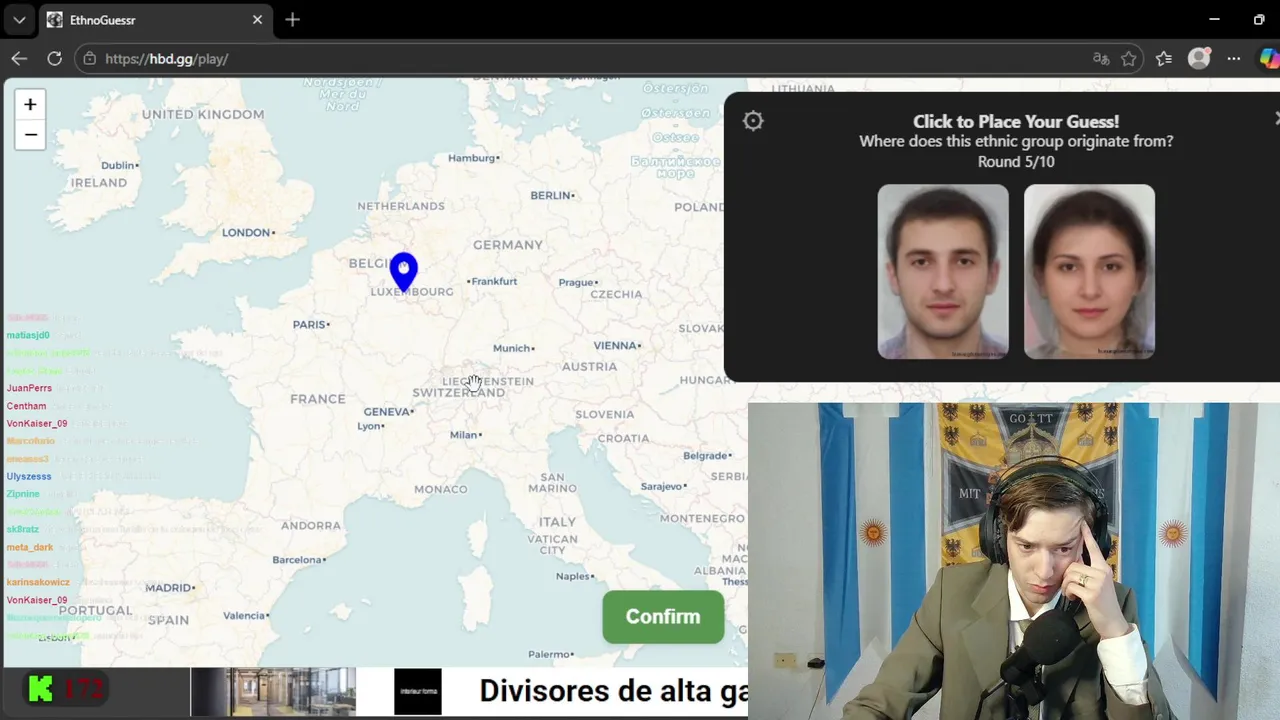Click chat user Centham

pos(26,406)
